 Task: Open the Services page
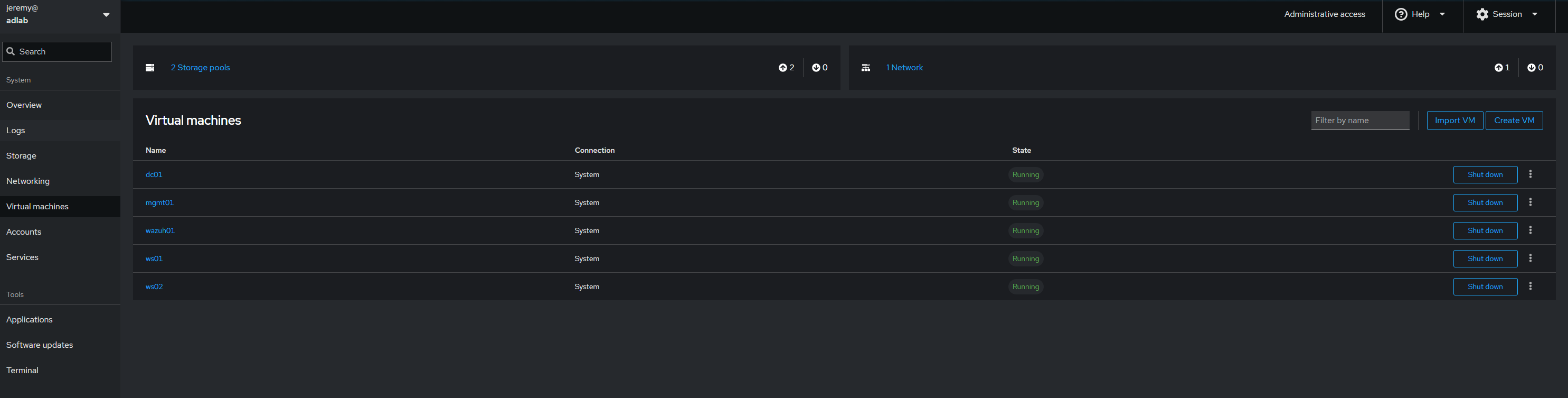pos(60,257)
